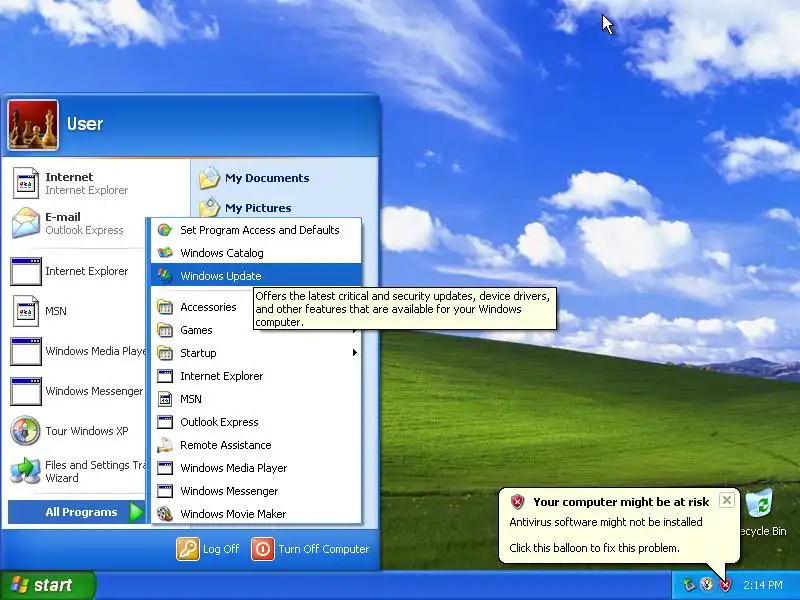
Task: Click the Windows Media Player icon in left column
Action: pos(26,351)
